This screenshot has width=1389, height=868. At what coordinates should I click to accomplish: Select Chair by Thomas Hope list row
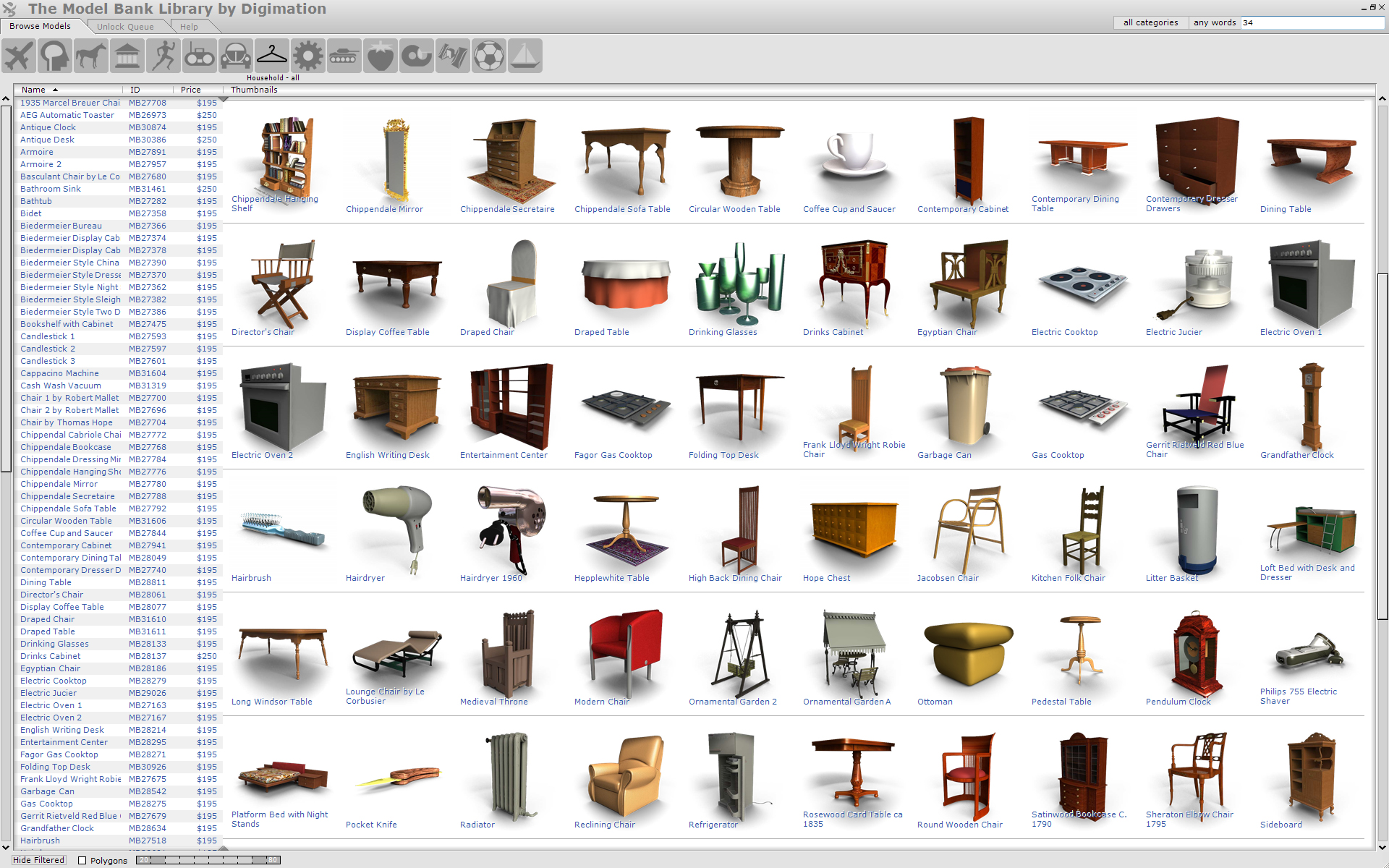(x=118, y=422)
